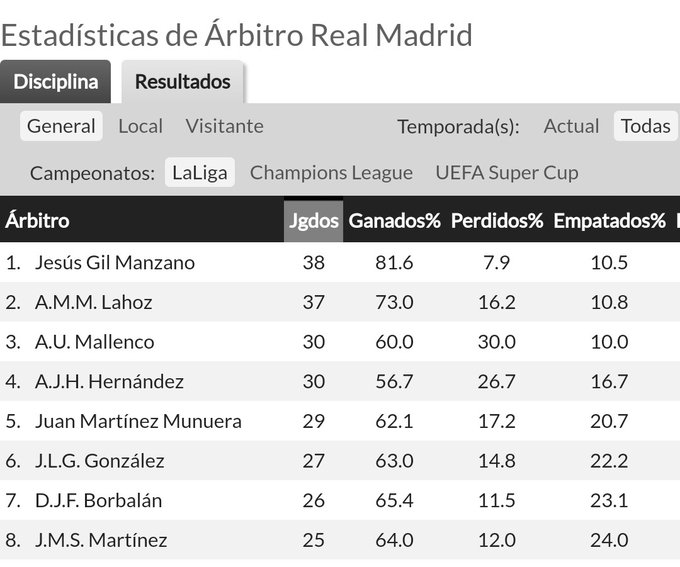Switch to the Disciplina tab

(56, 82)
